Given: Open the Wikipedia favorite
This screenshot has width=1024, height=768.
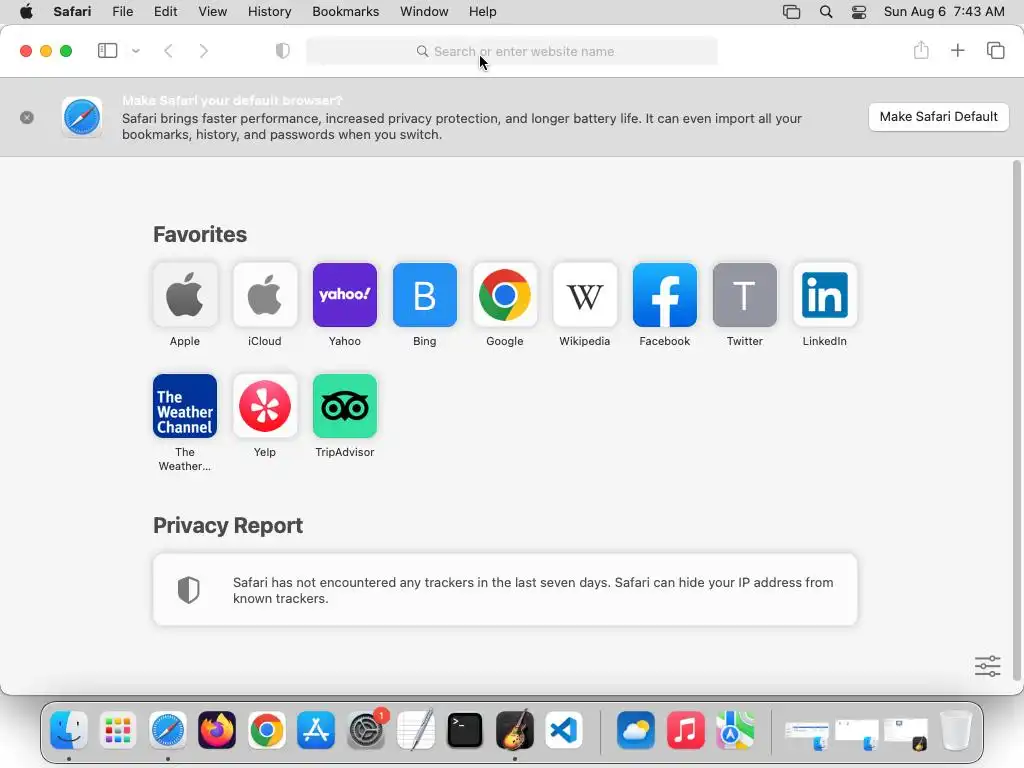Looking at the screenshot, I should coord(584,295).
